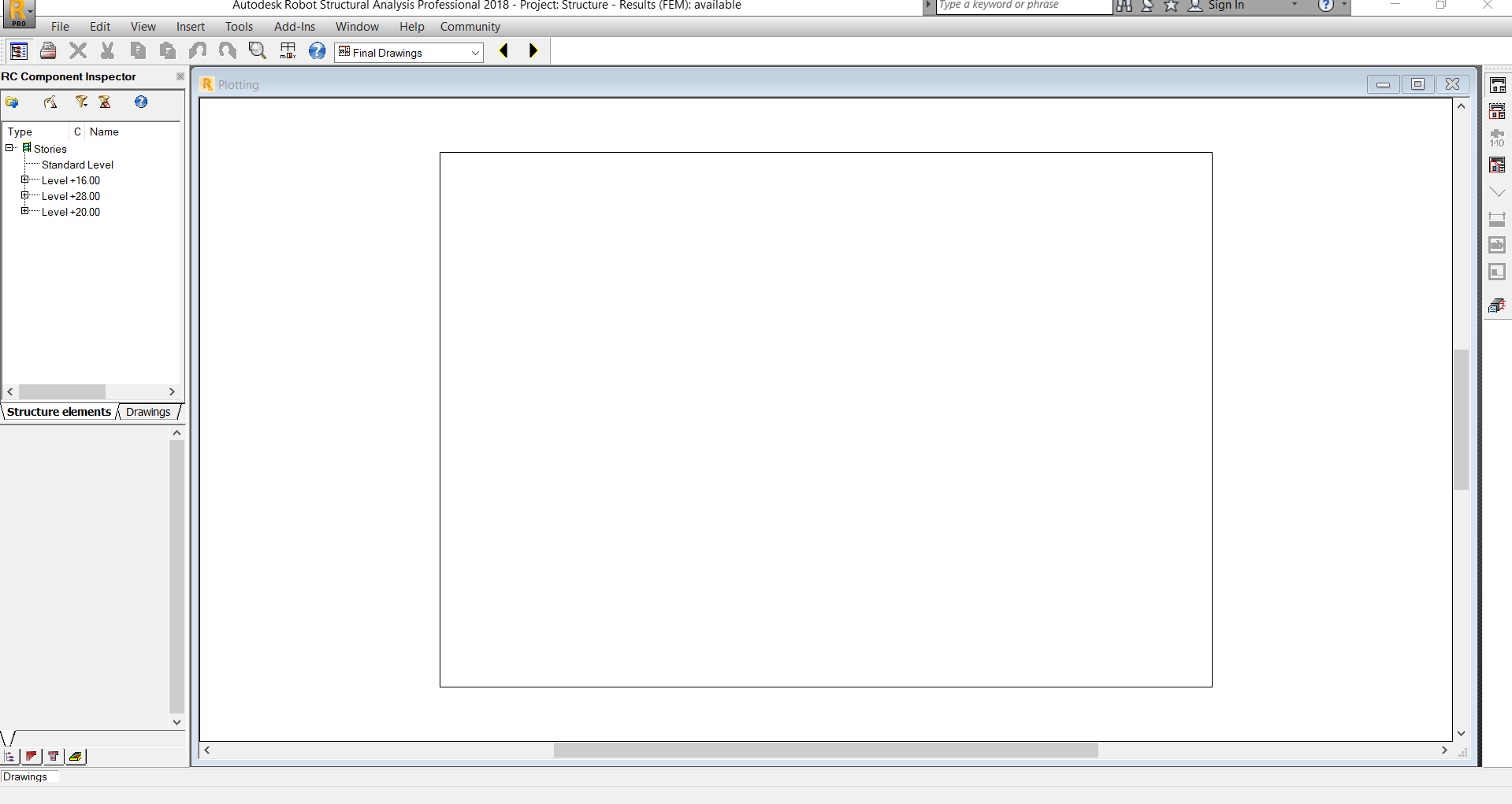Click the folder icon in RC Component Inspector
The image size is (1512, 804).
tap(12, 102)
